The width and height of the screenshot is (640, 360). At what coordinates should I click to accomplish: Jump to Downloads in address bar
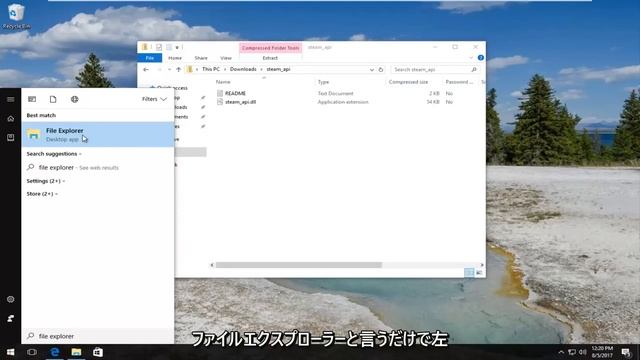pos(243,69)
